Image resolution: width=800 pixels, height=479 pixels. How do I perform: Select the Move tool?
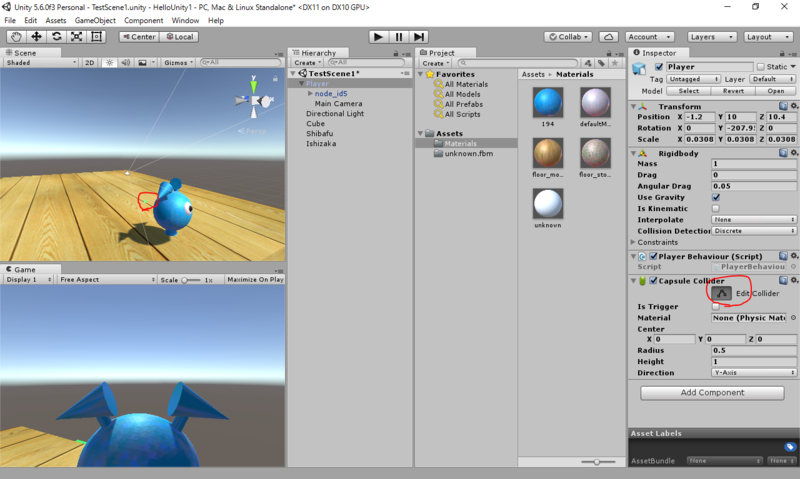36,37
